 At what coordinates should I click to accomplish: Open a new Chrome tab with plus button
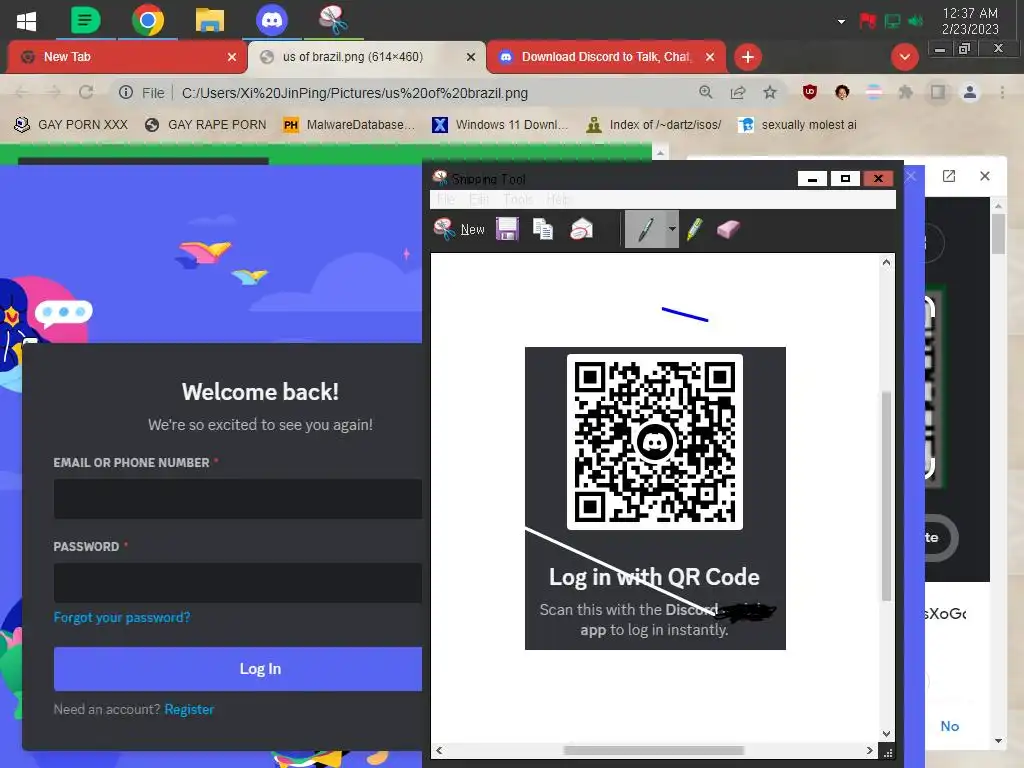tap(748, 57)
